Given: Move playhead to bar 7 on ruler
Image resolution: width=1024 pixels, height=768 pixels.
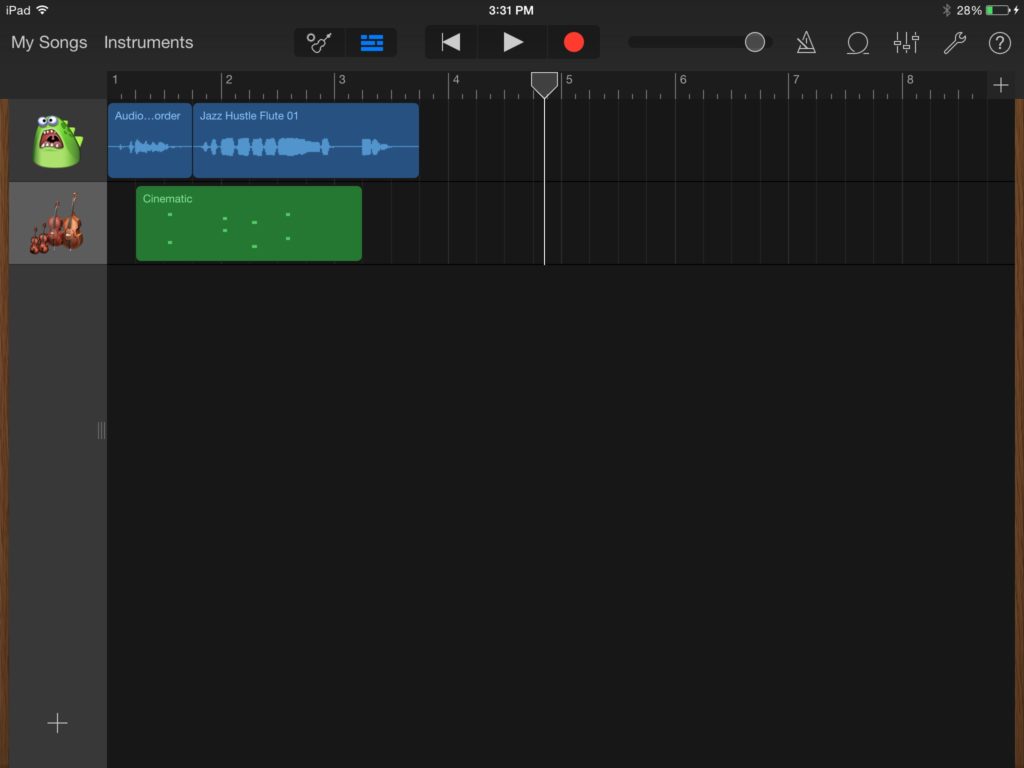Looking at the screenshot, I should coord(795,80).
